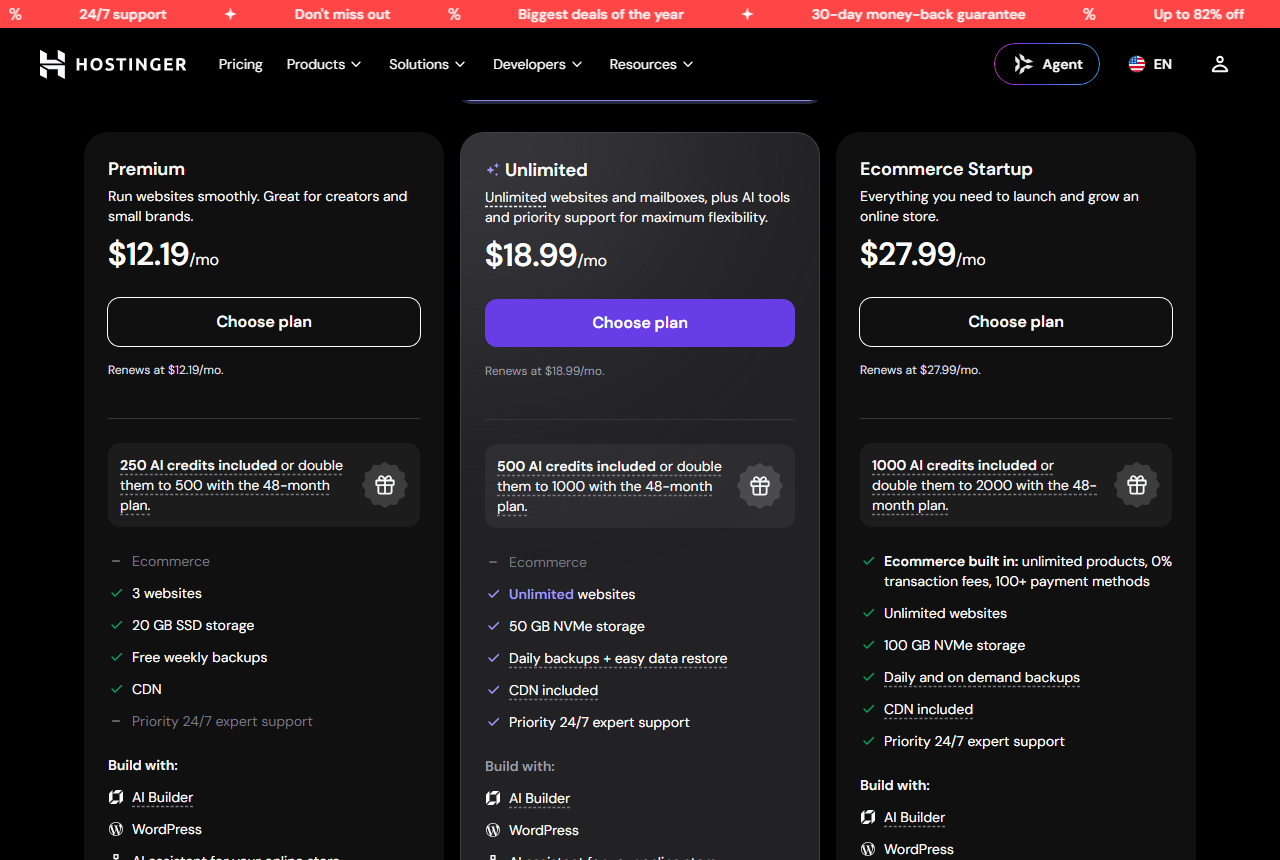This screenshot has width=1280, height=860.
Task: Expand the Resources dropdown menu
Action: point(651,64)
